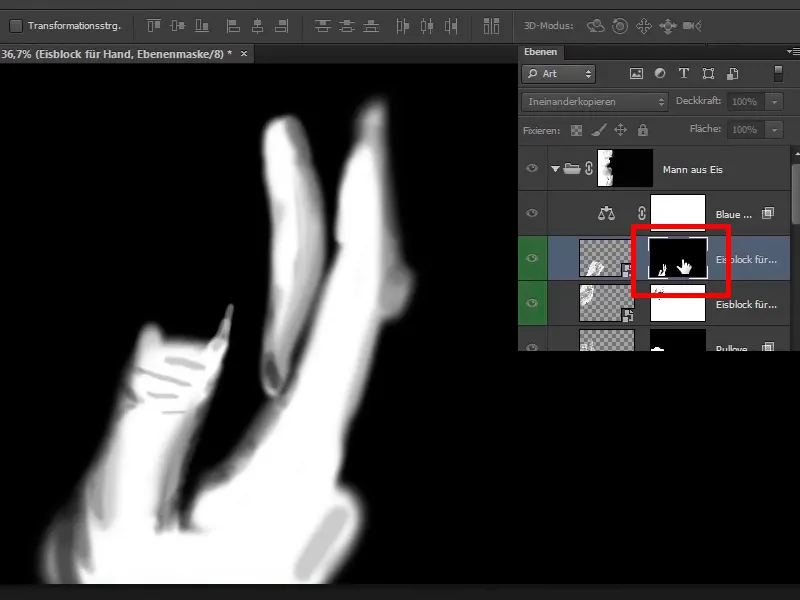Align right edges of layers
800x600 pixels.
coord(282,26)
